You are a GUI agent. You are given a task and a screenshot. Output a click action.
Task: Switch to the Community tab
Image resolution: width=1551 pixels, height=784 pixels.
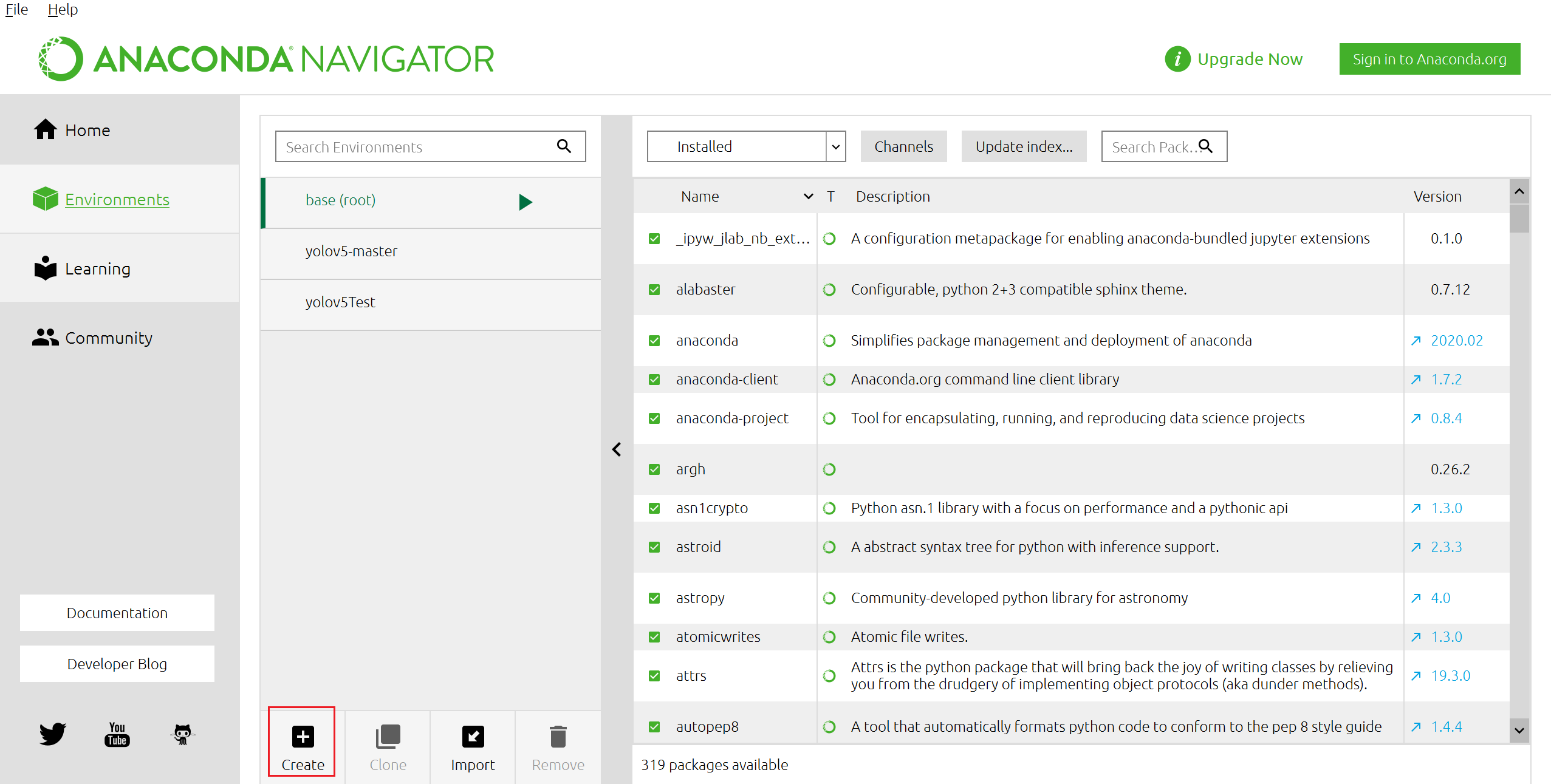pyautogui.click(x=120, y=337)
